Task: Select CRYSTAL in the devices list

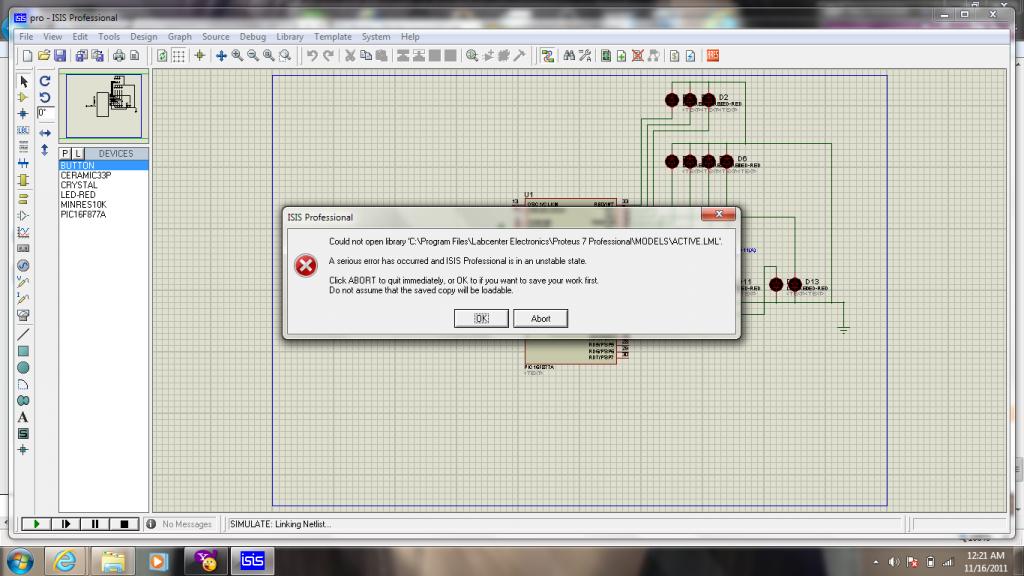Action: 79,185
